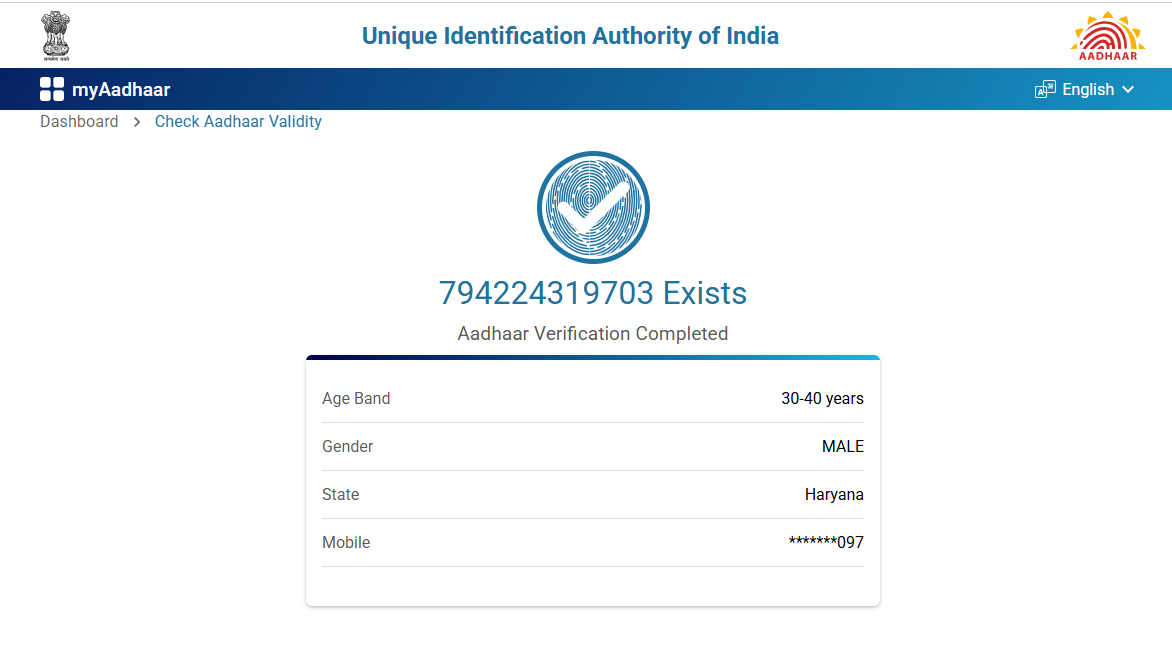Click the 794224319703 Exists heading
The width and height of the screenshot is (1172, 662).
click(x=592, y=293)
